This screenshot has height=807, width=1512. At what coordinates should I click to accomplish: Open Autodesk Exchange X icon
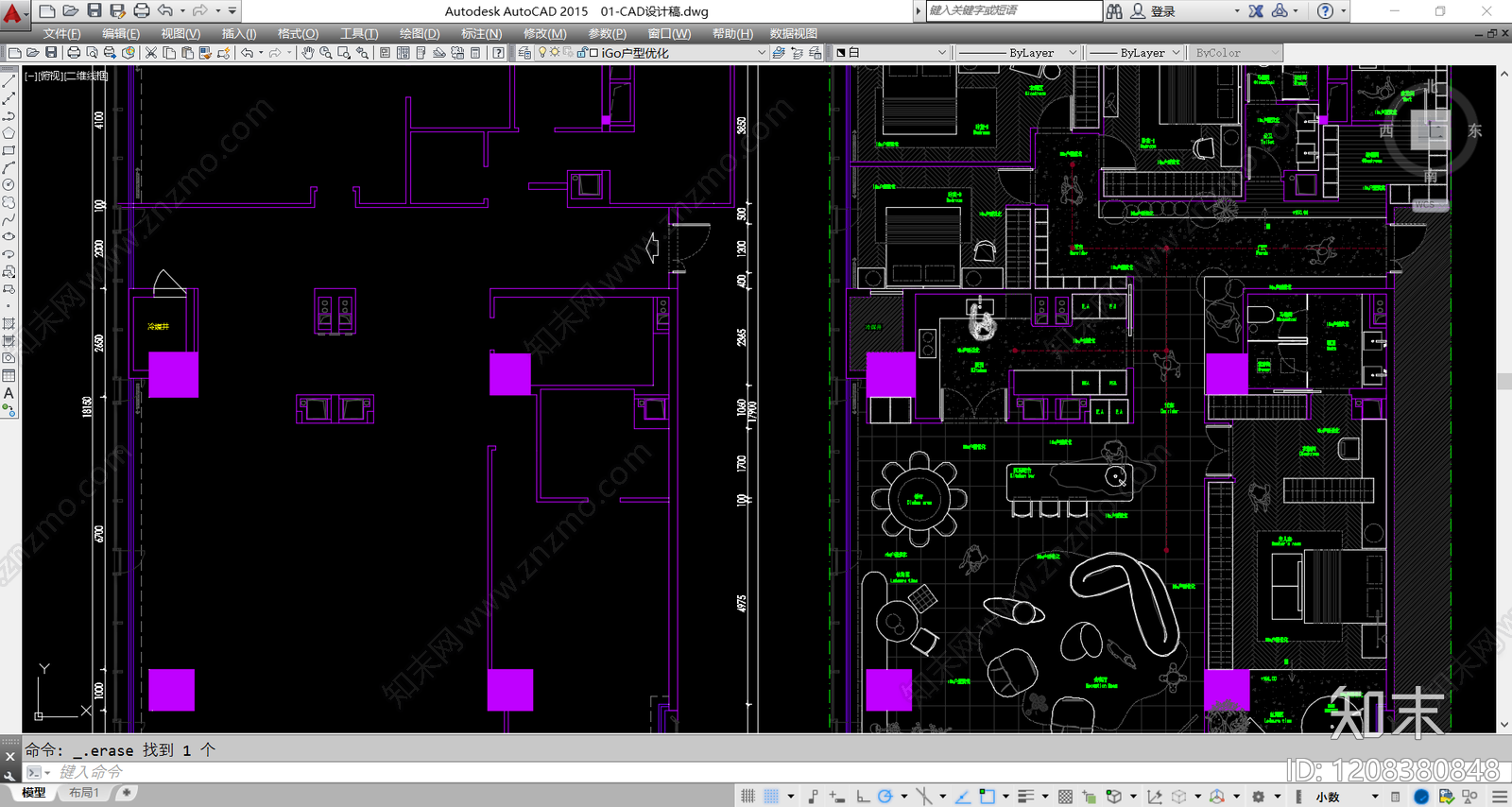click(x=1256, y=11)
